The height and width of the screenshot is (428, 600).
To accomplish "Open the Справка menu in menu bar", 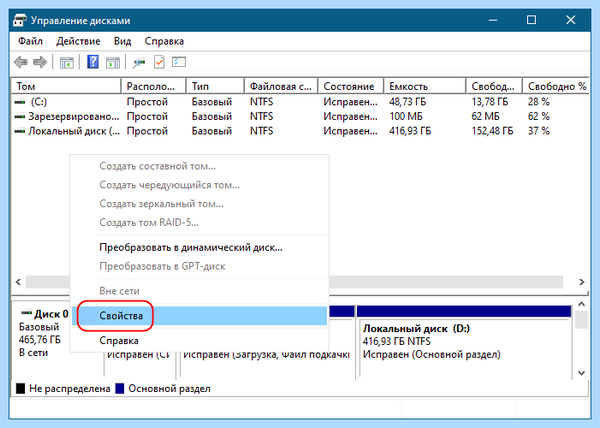I will 164,41.
